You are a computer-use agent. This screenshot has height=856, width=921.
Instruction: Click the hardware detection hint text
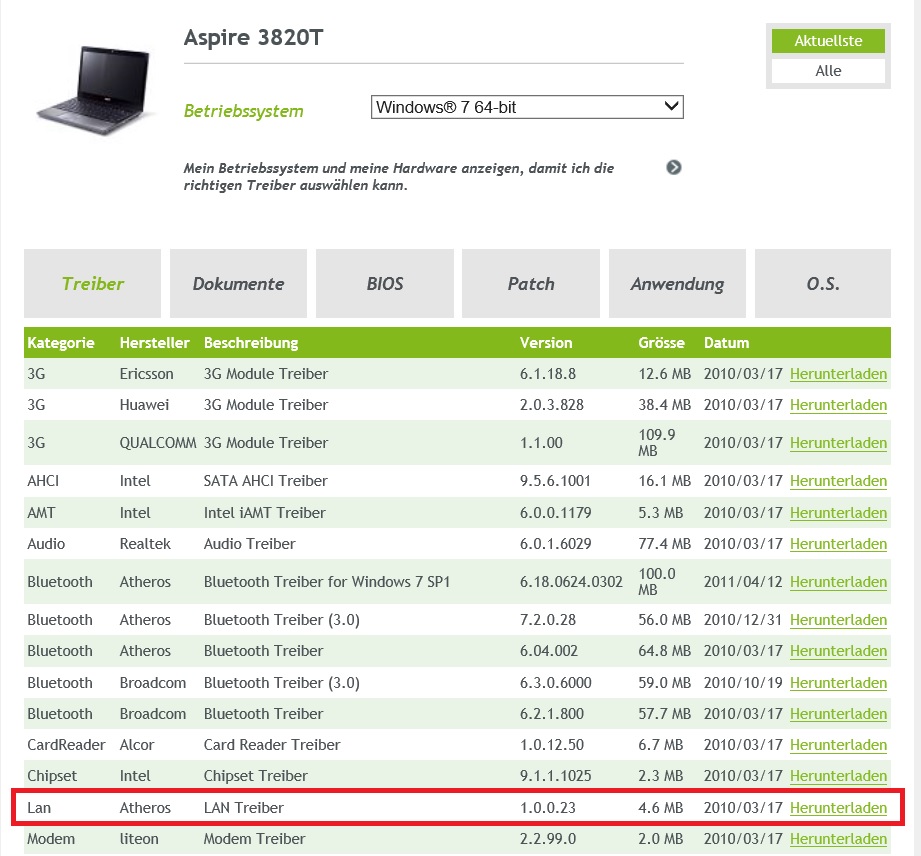point(399,176)
